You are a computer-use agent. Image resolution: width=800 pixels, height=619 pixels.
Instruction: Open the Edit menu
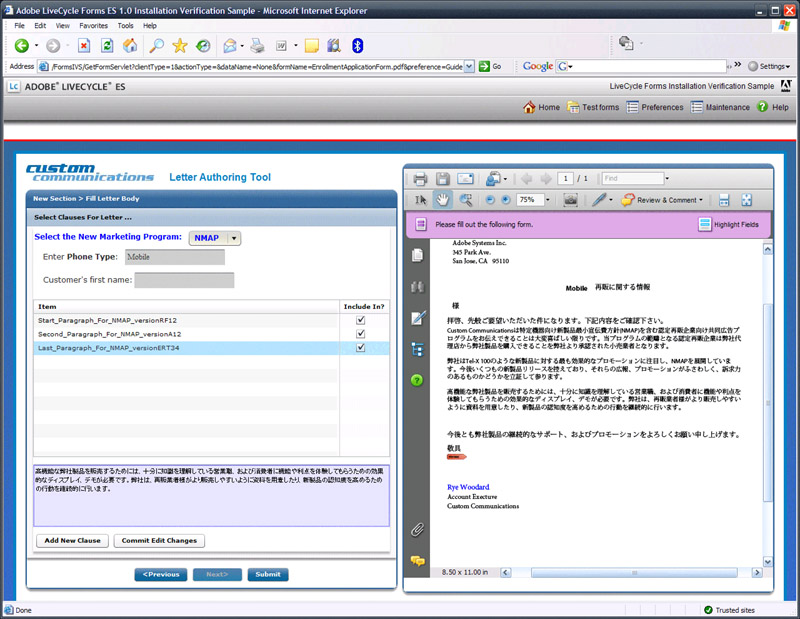40,26
